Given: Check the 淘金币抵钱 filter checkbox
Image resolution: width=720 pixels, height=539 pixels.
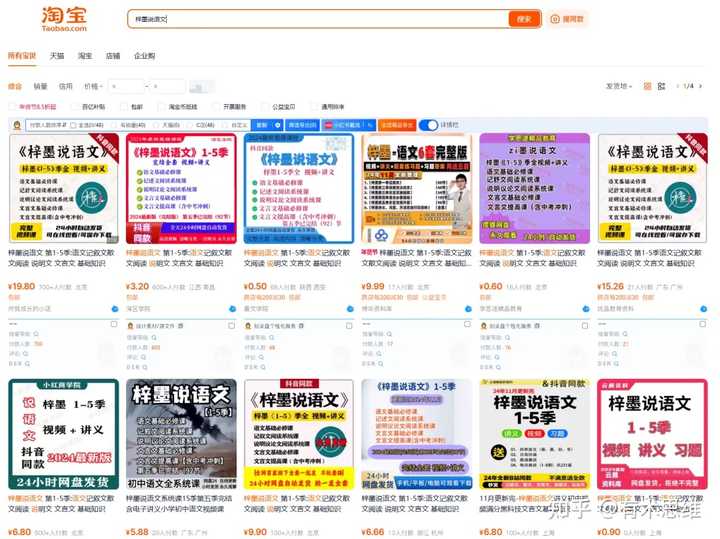Looking at the screenshot, I should tap(161, 107).
